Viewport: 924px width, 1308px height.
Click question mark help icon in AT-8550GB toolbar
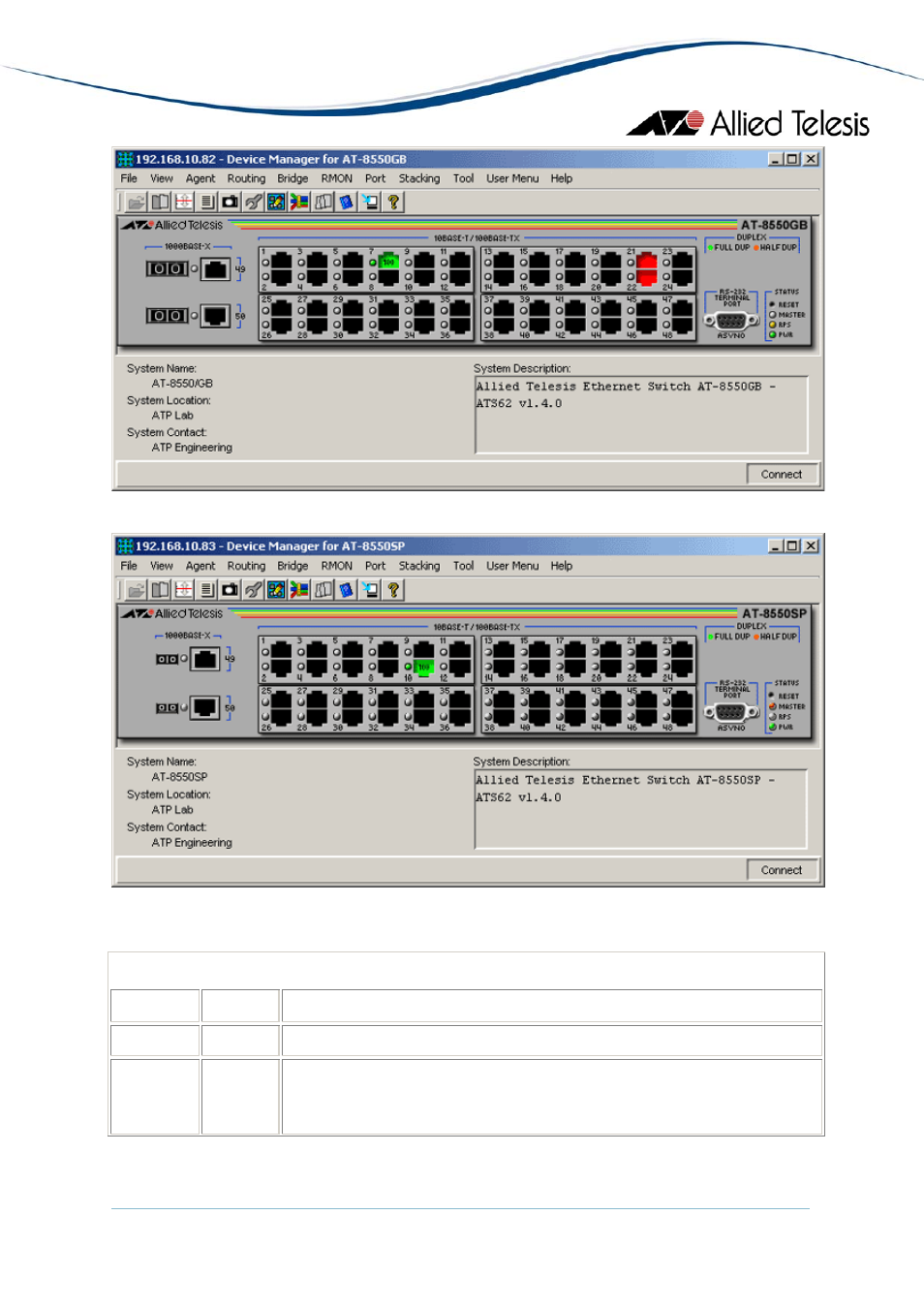(392, 202)
